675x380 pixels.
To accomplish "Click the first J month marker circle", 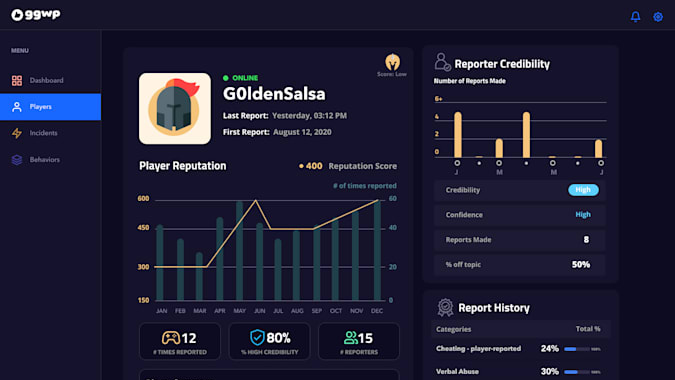I will [x=457, y=163].
